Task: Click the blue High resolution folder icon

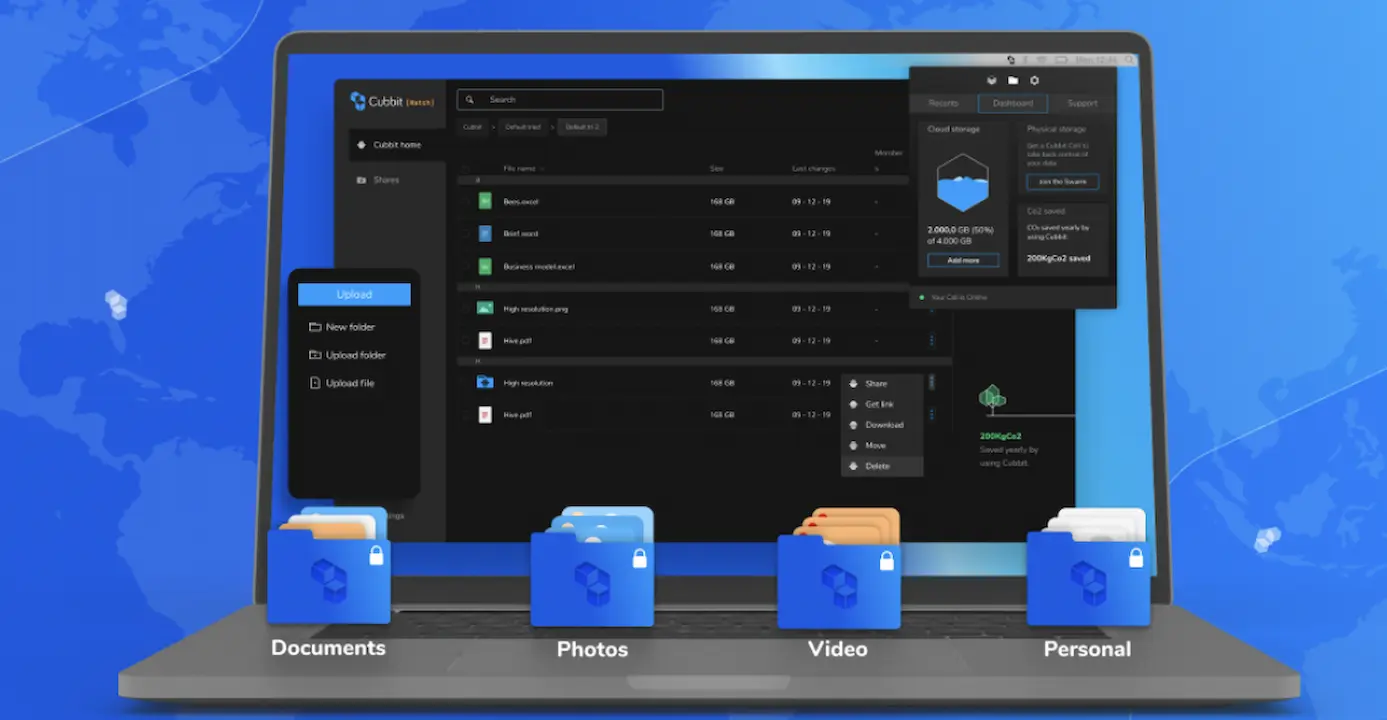Action: click(x=485, y=382)
